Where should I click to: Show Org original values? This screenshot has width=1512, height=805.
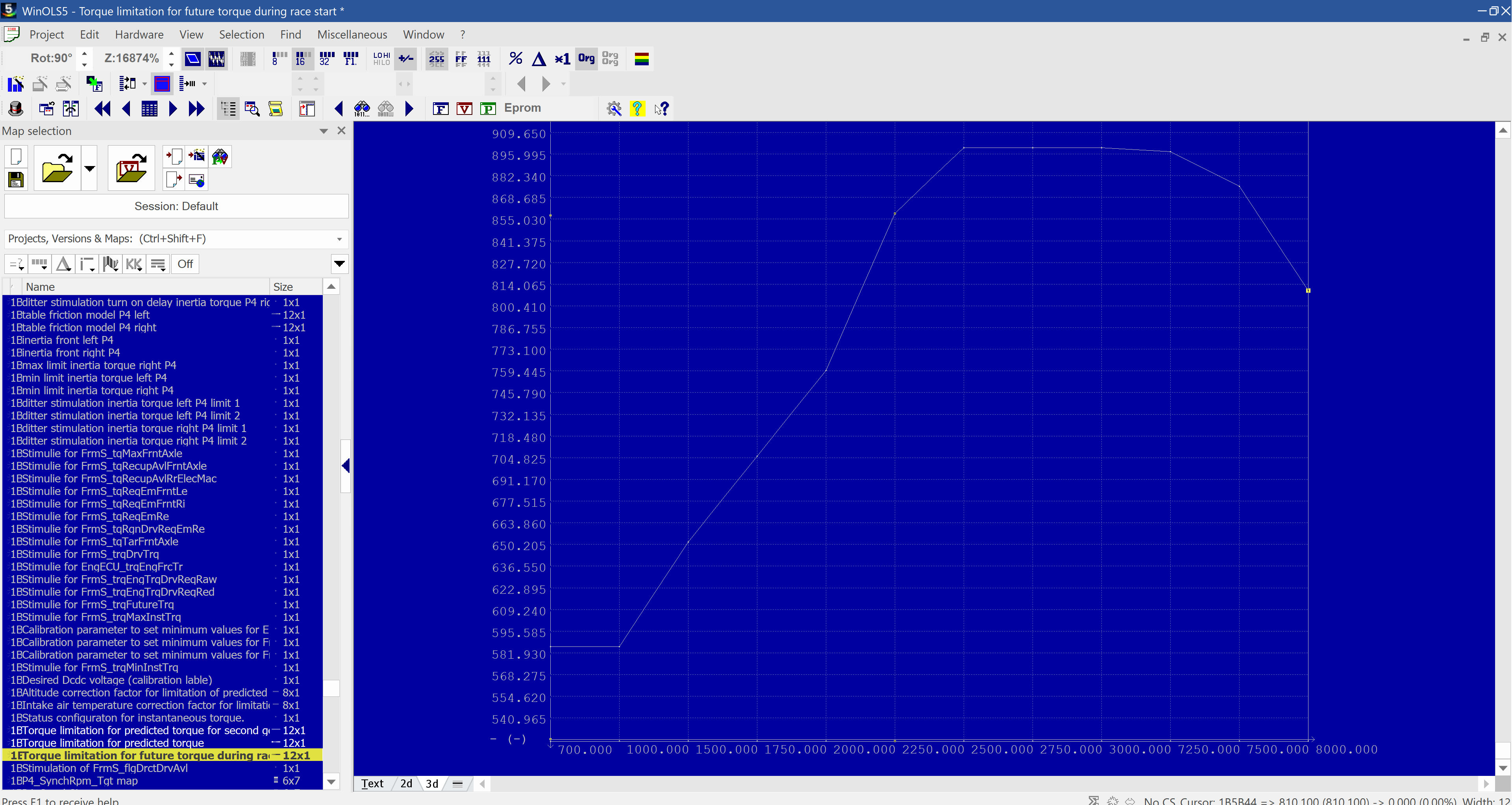coord(586,59)
